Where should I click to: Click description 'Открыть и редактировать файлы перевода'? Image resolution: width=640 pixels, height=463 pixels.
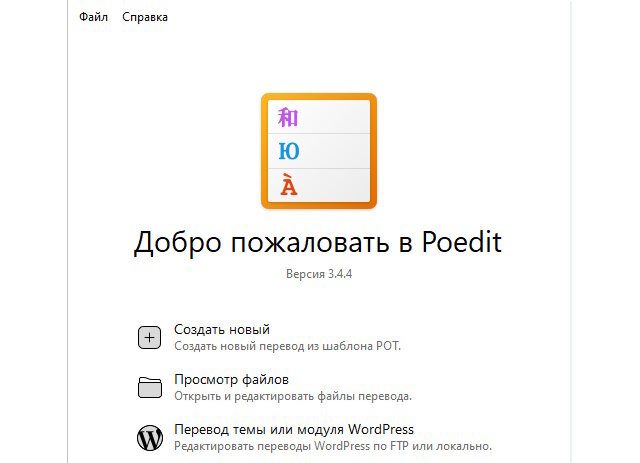coord(293,397)
